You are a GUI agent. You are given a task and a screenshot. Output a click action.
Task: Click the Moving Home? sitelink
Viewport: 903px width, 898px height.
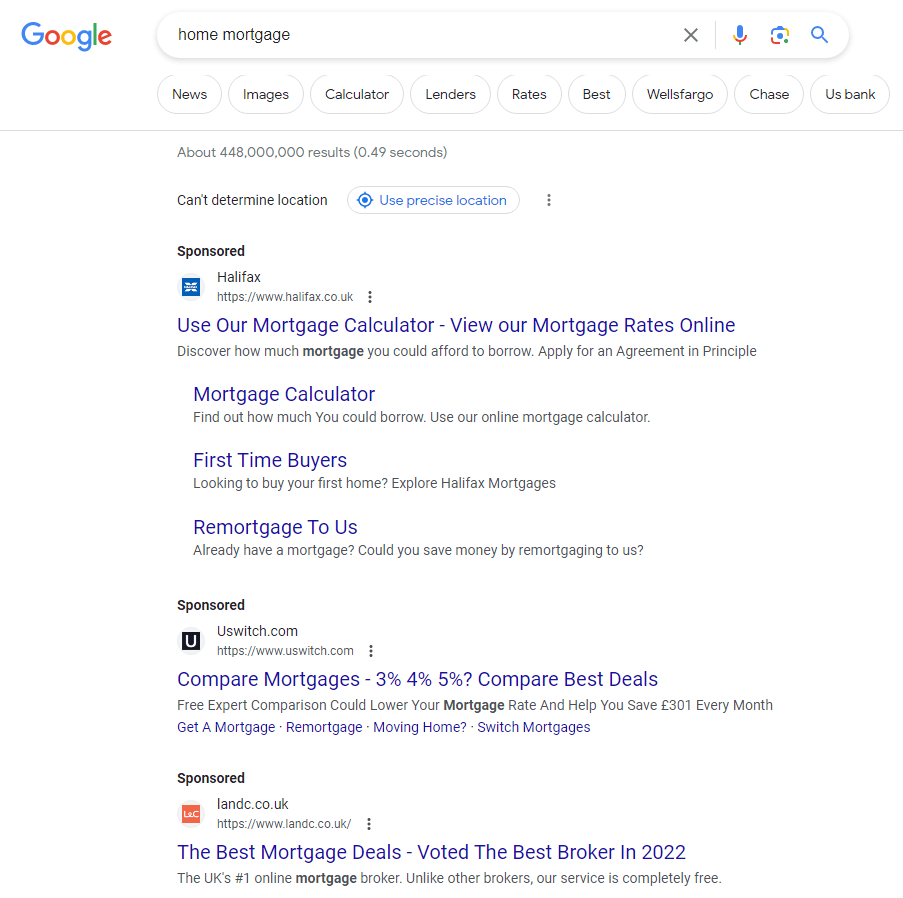(420, 728)
